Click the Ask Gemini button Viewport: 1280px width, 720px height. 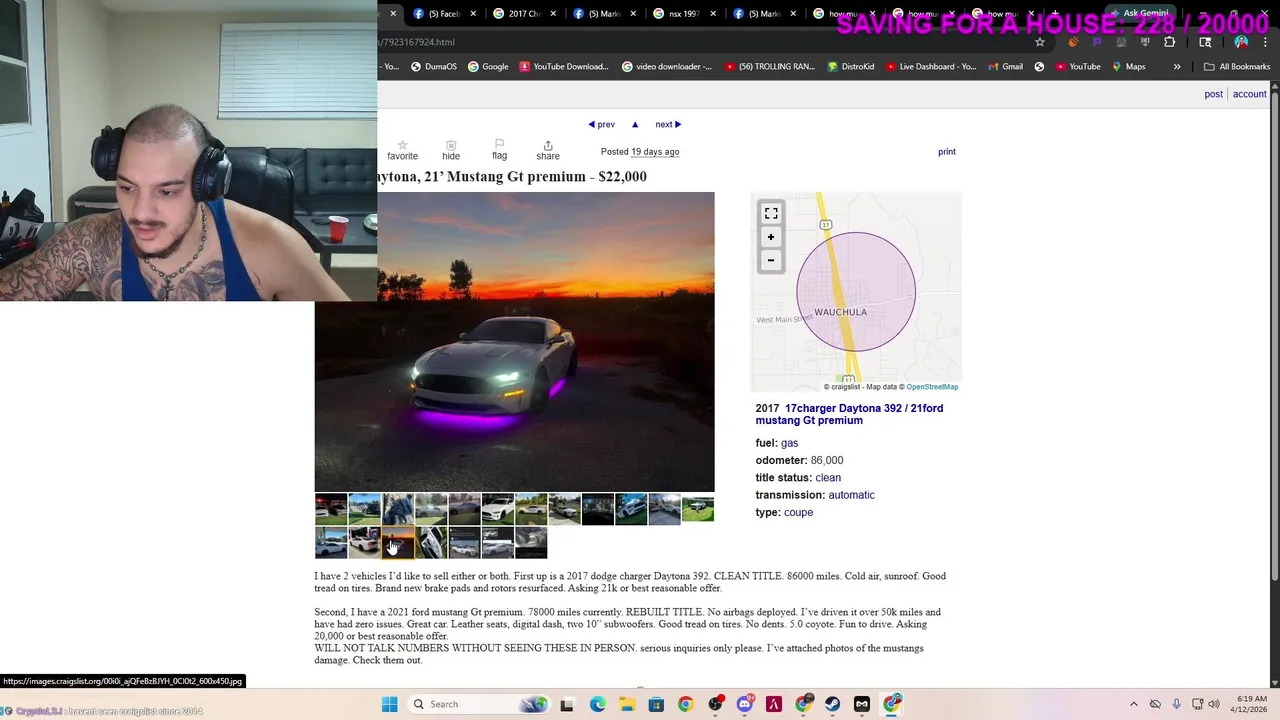pos(1139,14)
